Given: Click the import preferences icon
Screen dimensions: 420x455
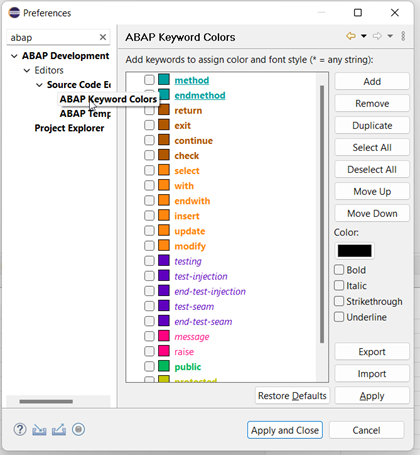Looking at the screenshot, I should 39,430.
